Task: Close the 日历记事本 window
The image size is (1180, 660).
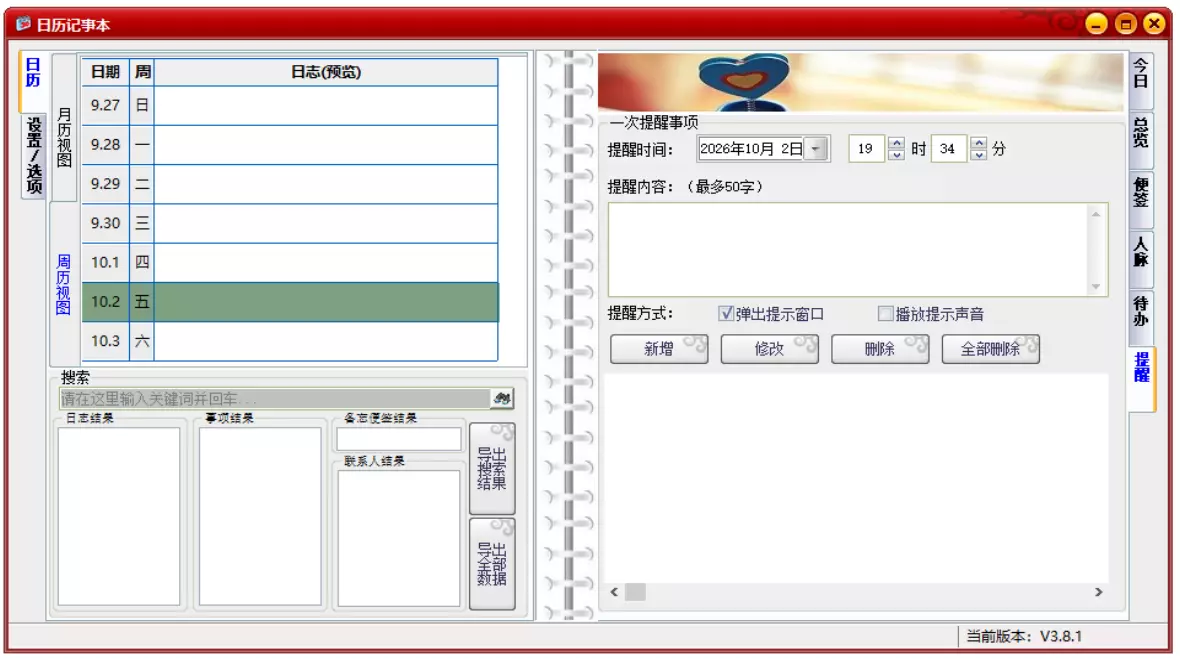Action: [x=1154, y=24]
